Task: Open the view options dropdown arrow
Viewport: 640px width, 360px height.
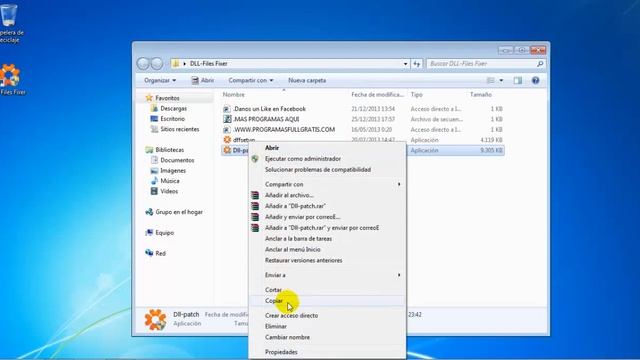Action: (501, 80)
